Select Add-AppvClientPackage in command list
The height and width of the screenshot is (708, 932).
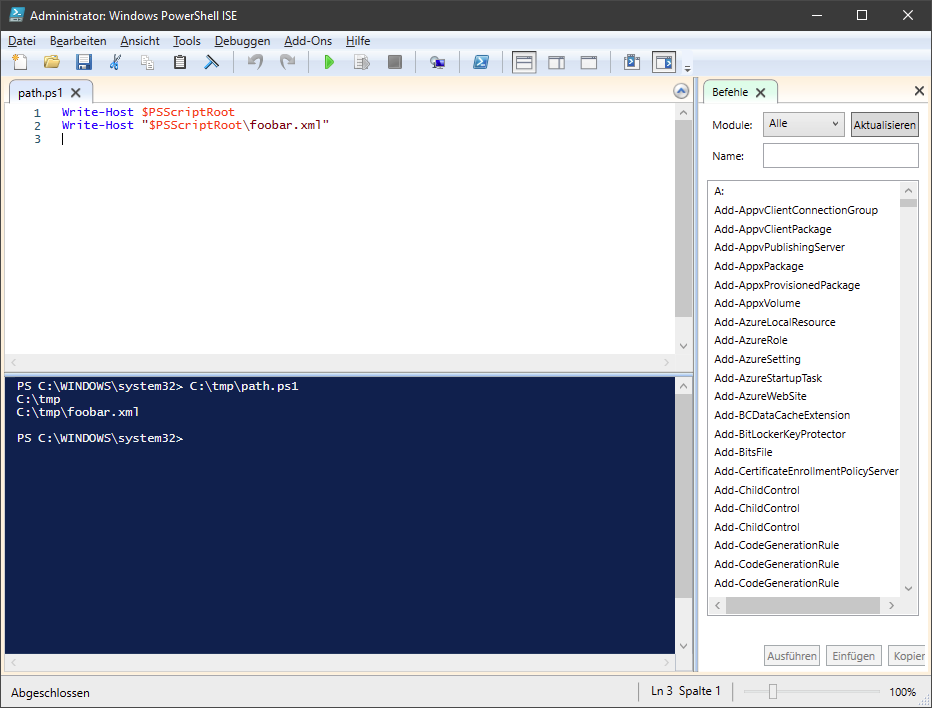point(773,229)
